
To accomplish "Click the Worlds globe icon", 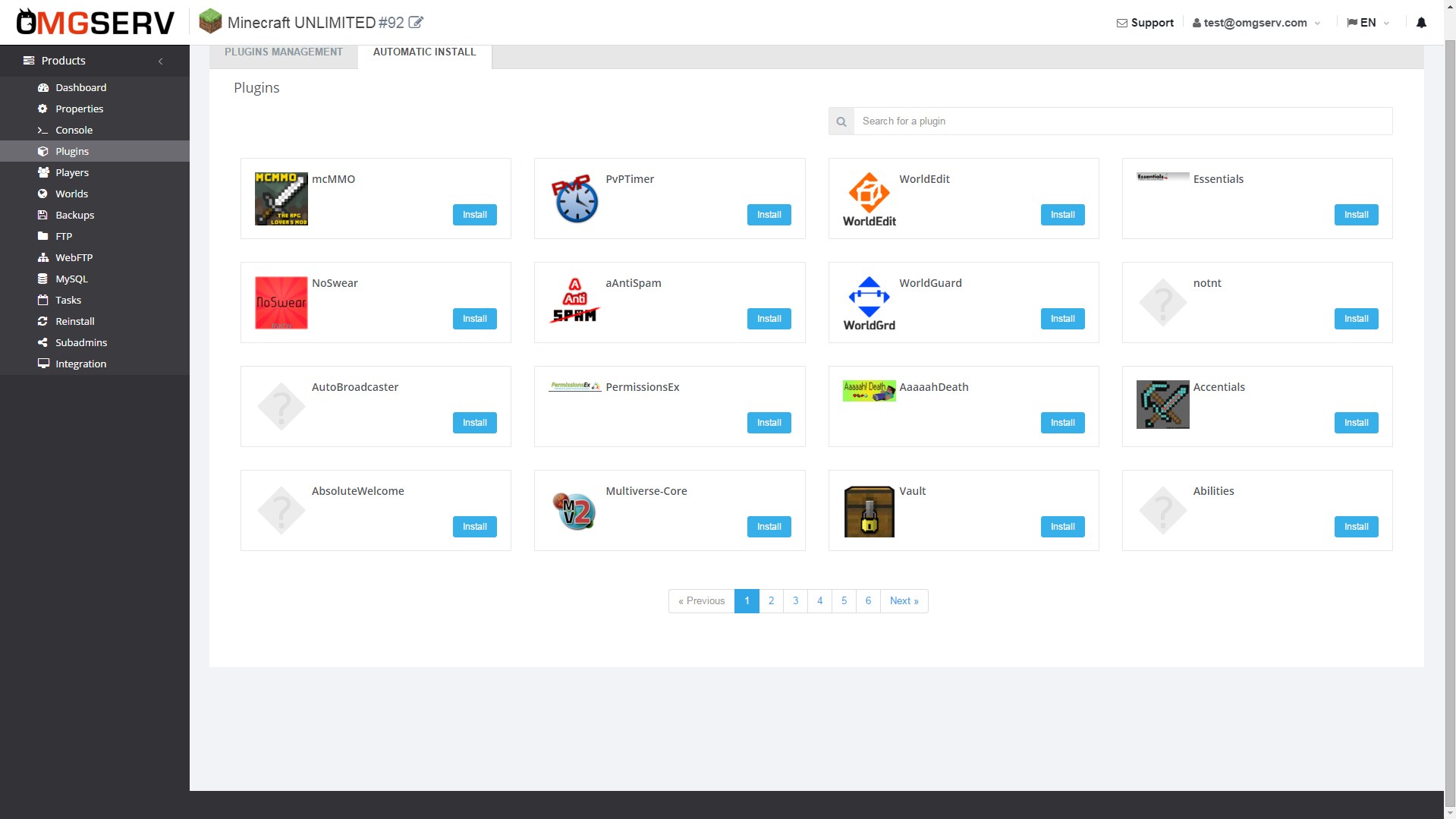I will click(43, 194).
